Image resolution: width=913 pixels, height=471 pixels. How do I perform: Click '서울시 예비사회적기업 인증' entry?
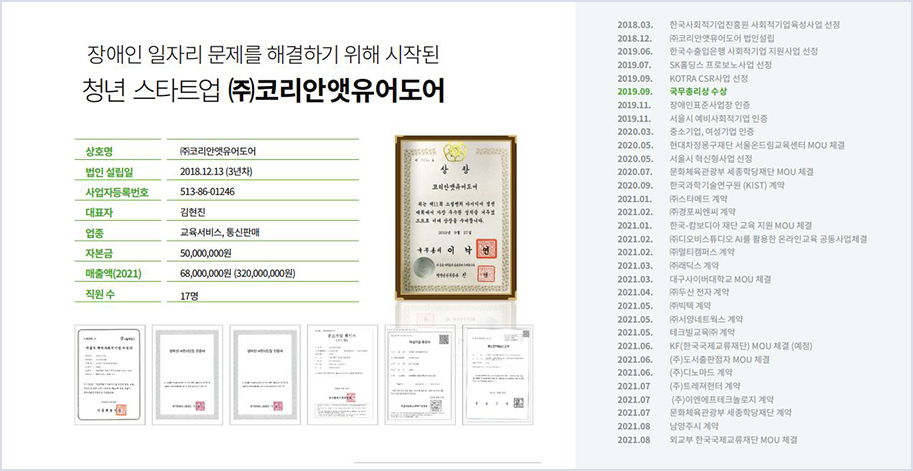tap(719, 118)
